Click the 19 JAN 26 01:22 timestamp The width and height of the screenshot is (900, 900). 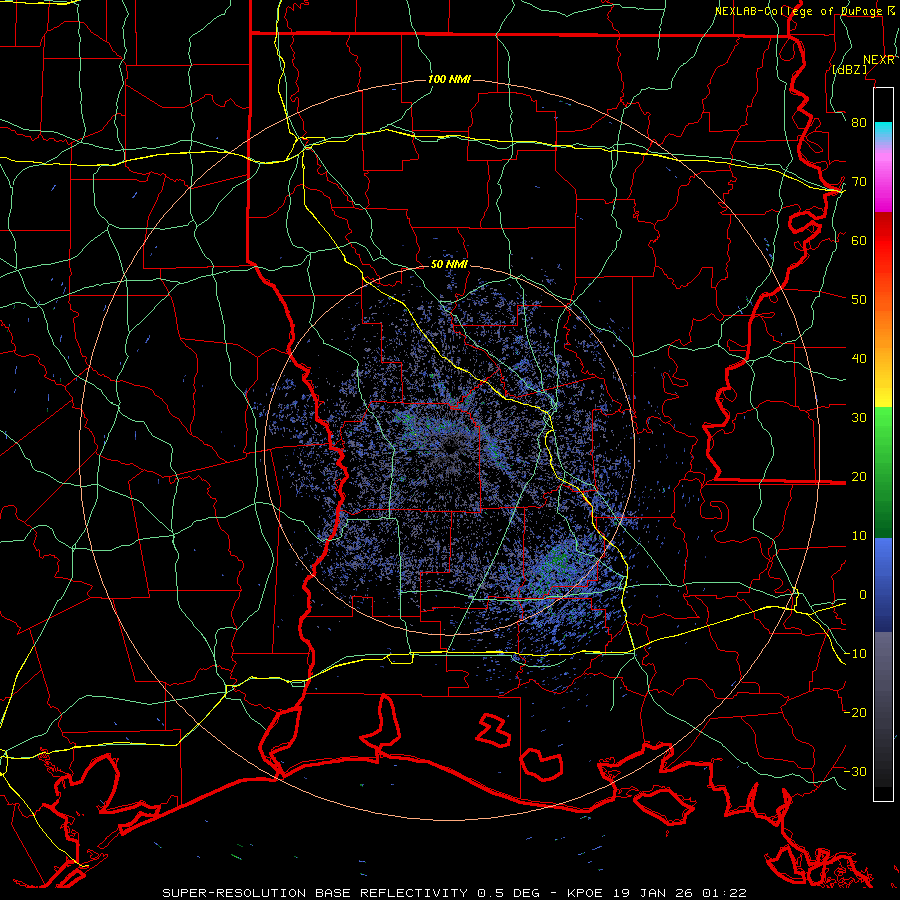pyautogui.click(x=681, y=893)
